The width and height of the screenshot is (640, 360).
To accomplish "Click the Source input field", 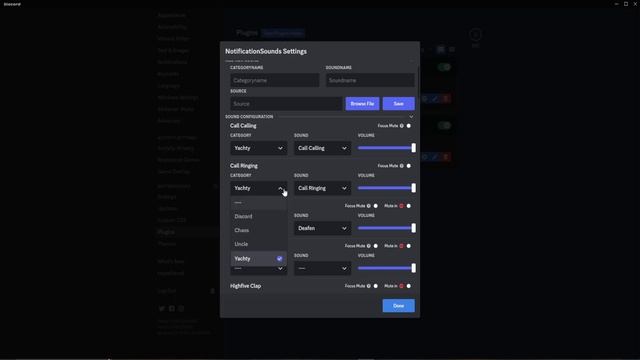I will (x=286, y=104).
